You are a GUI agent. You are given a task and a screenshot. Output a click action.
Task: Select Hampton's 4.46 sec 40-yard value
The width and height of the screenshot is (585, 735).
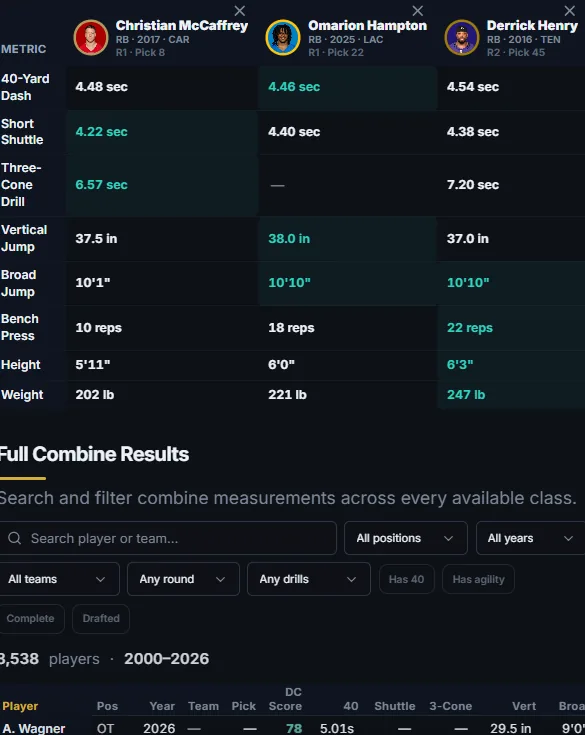tap(294, 87)
